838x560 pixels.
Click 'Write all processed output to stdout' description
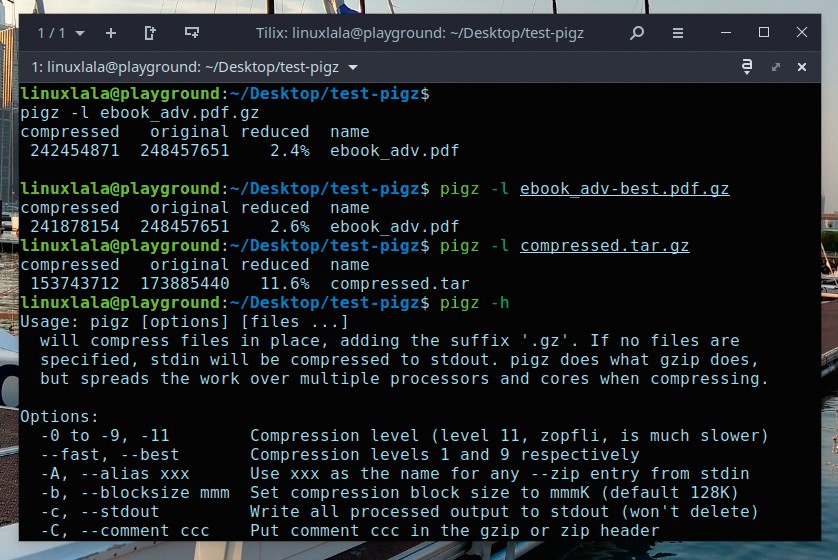coord(429,512)
